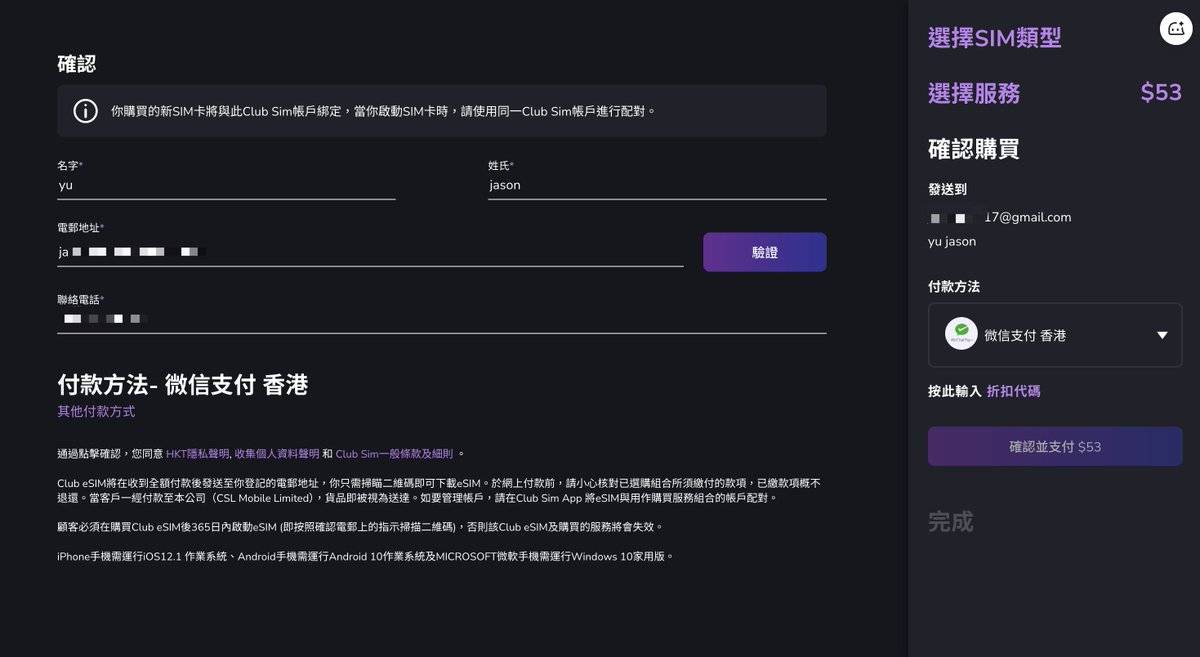Image resolution: width=1200 pixels, height=657 pixels.
Task: Open the chat assistant bubble icon
Action: 1176,28
